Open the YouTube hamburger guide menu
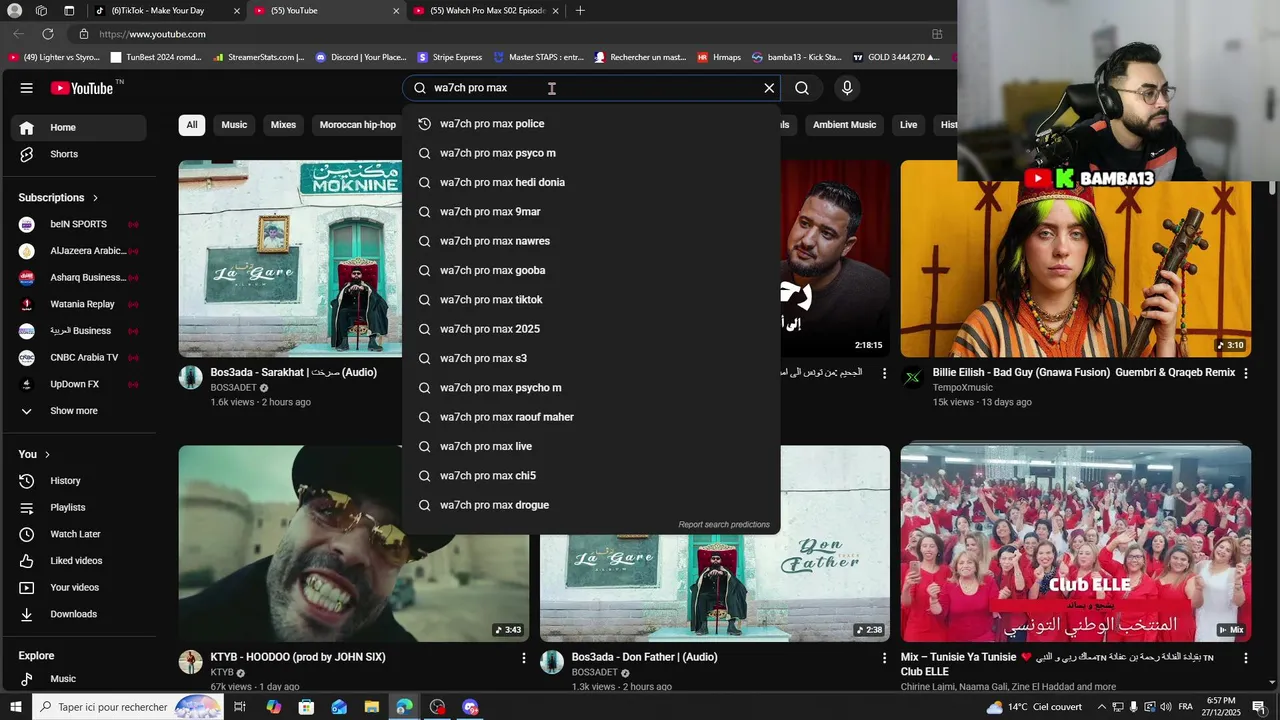1280x720 pixels. (x=26, y=88)
